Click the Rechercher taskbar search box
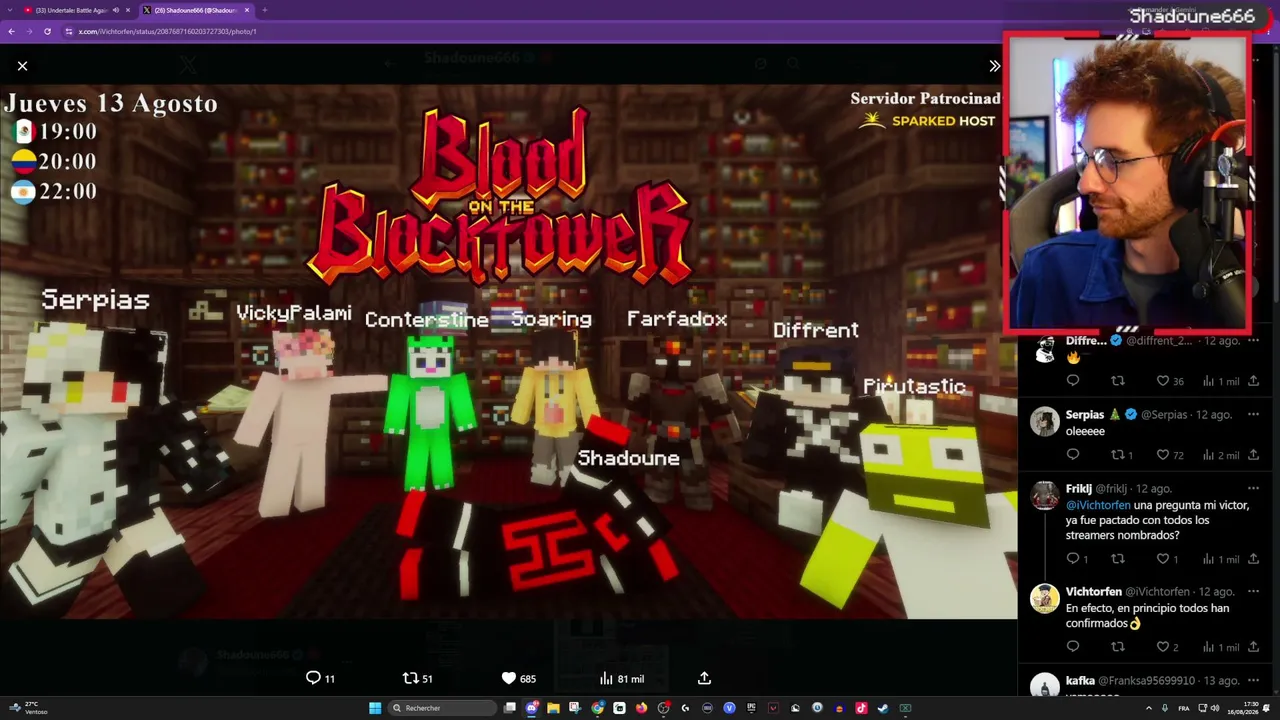Screen dimensions: 1280x720 [443, 708]
